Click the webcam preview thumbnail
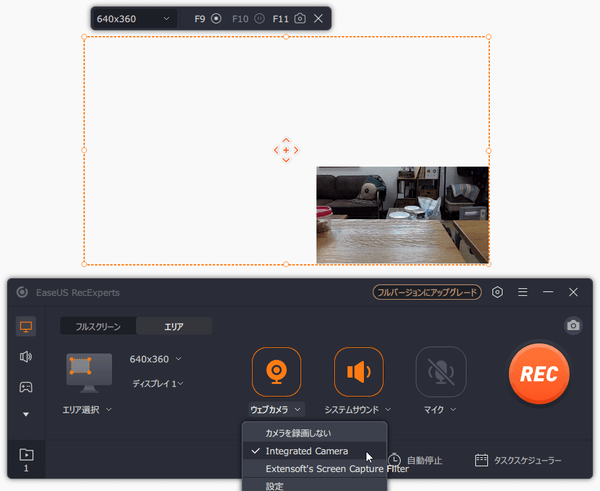 click(403, 215)
